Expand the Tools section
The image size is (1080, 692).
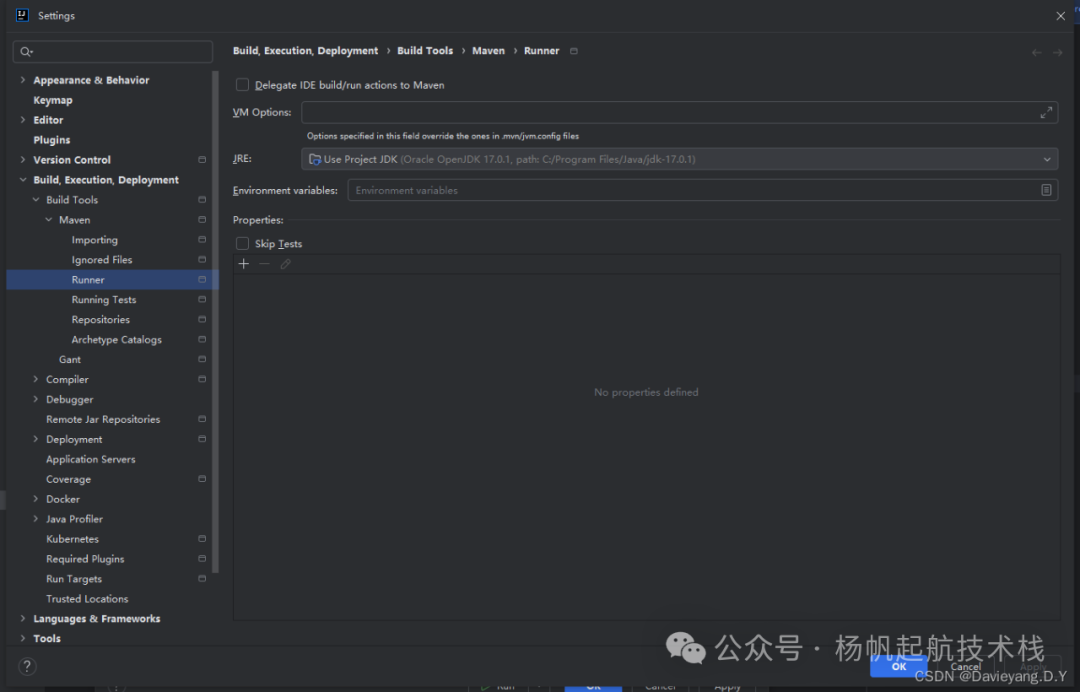click(x=23, y=638)
